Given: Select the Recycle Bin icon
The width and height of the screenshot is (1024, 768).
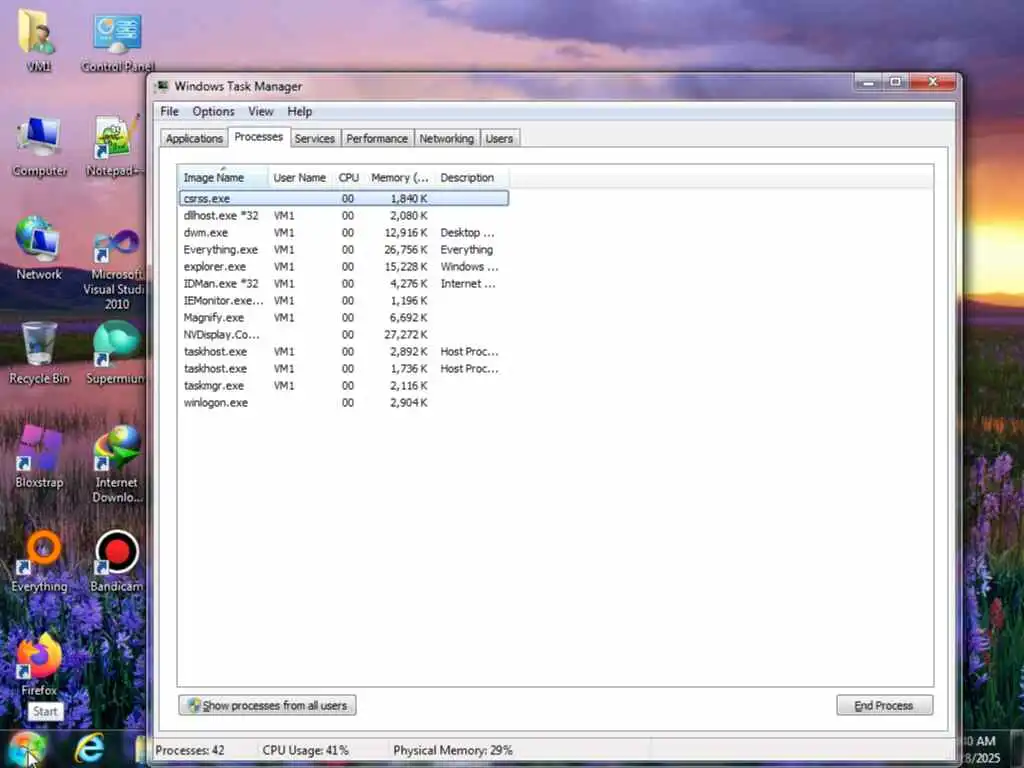Looking at the screenshot, I should [x=39, y=353].
